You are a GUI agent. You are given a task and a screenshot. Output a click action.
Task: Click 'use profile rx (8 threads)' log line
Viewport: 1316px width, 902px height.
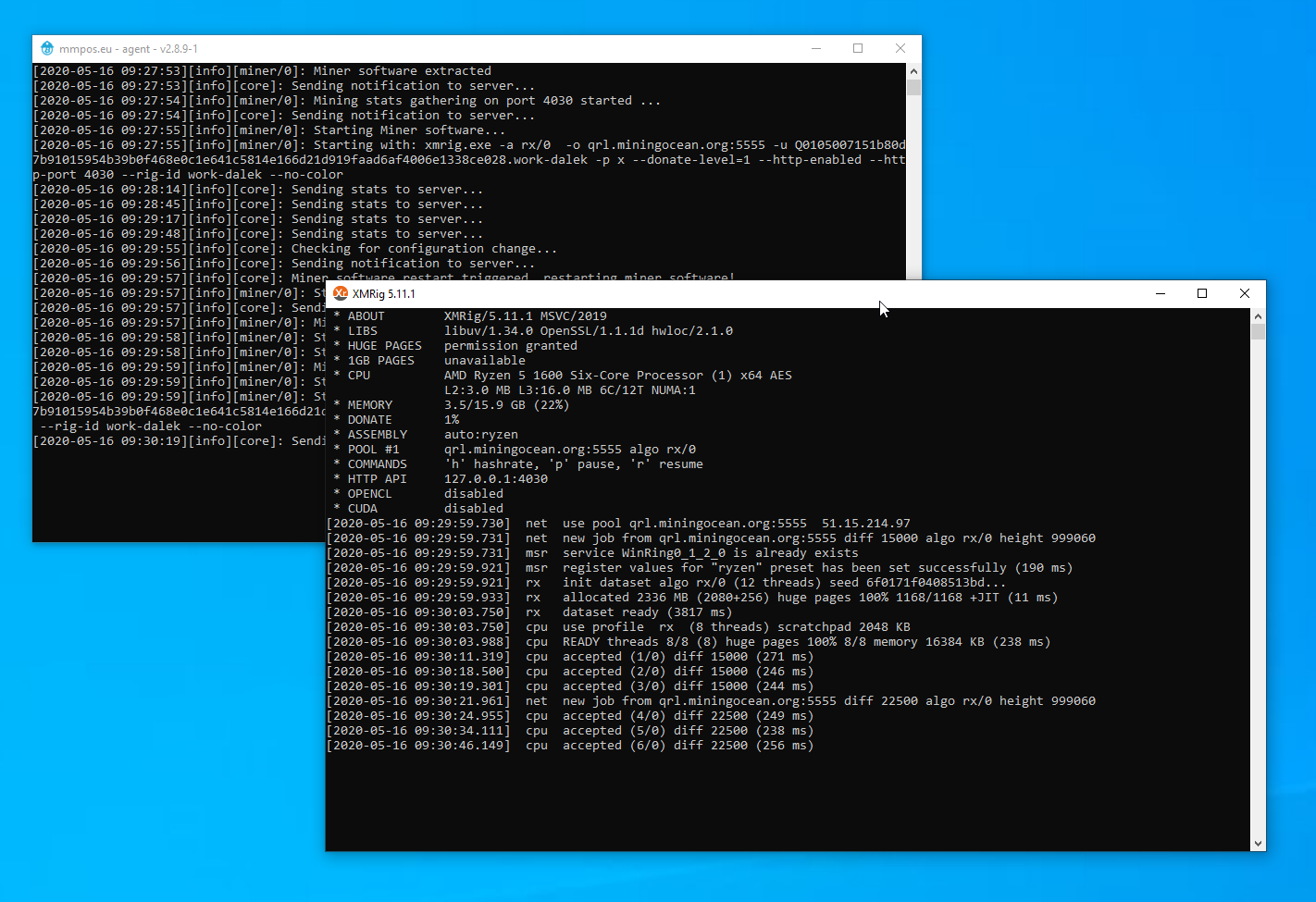click(x=617, y=626)
